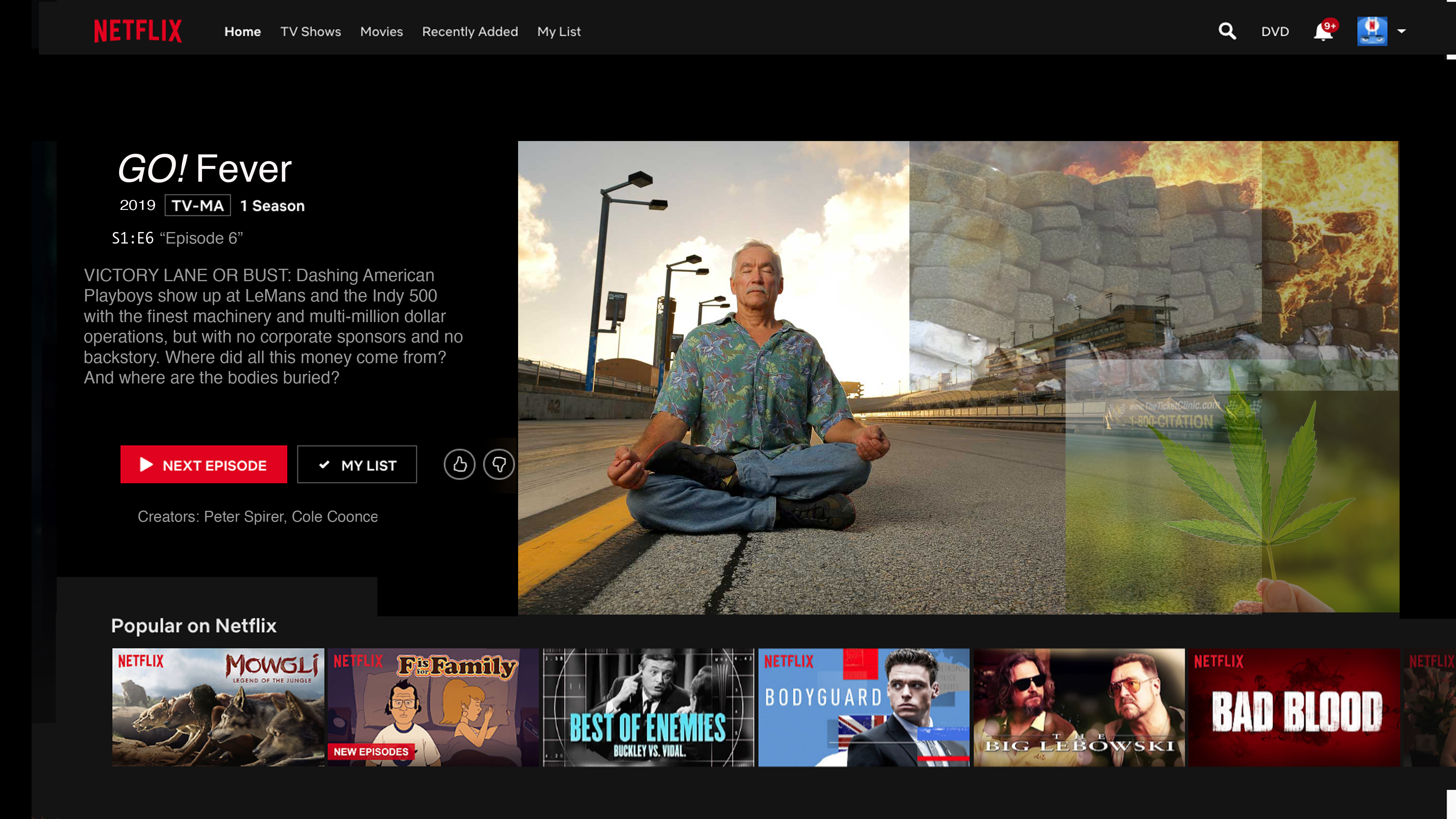Expand the profile dropdown arrow
The image size is (1456, 819).
pos(1402,31)
